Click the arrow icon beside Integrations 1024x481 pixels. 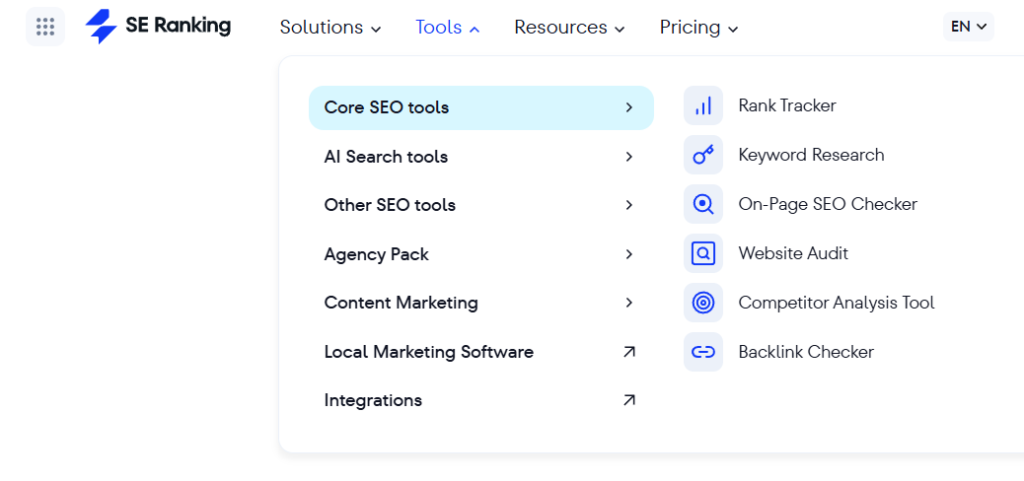point(629,400)
